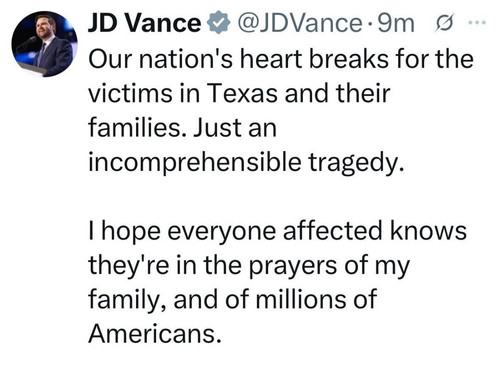Open the JD Vance display name link
The height and width of the screenshot is (371, 500).
click(144, 23)
